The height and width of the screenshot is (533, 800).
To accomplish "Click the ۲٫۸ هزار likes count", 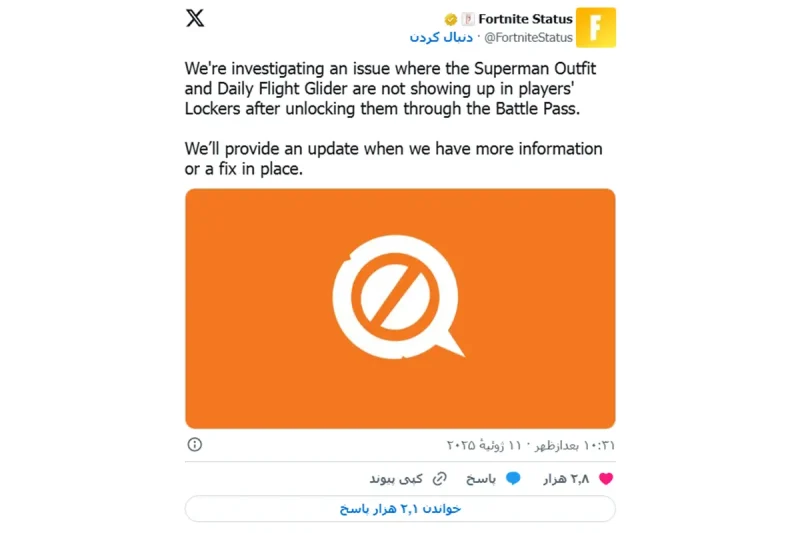I will click(566, 478).
